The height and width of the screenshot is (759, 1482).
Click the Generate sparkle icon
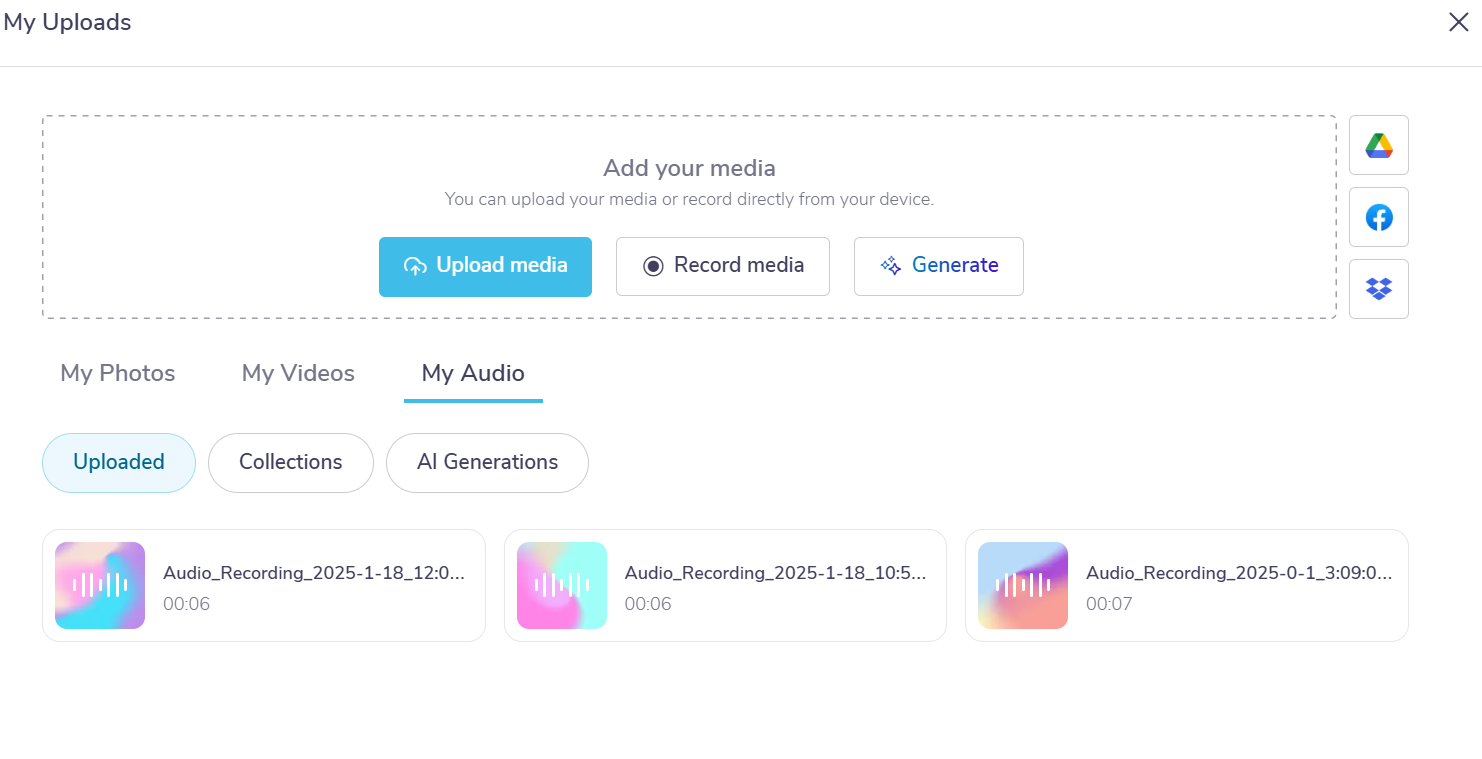(888, 265)
